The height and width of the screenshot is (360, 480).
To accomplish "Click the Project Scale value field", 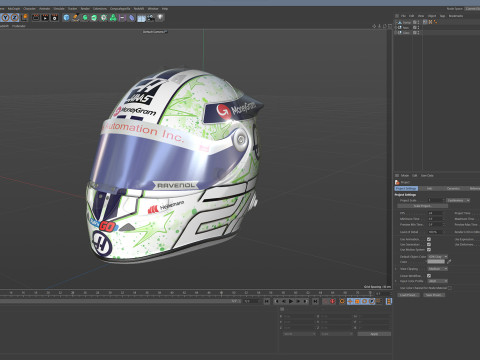I will tap(435, 200).
